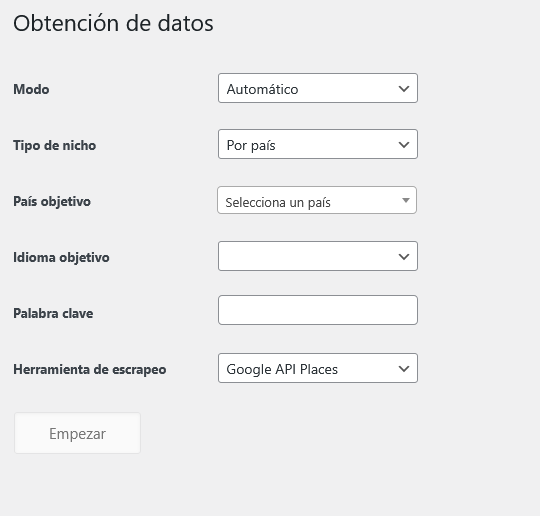Image resolution: width=540 pixels, height=516 pixels.
Task: Focus the Palabra clave text field
Action: (x=318, y=310)
